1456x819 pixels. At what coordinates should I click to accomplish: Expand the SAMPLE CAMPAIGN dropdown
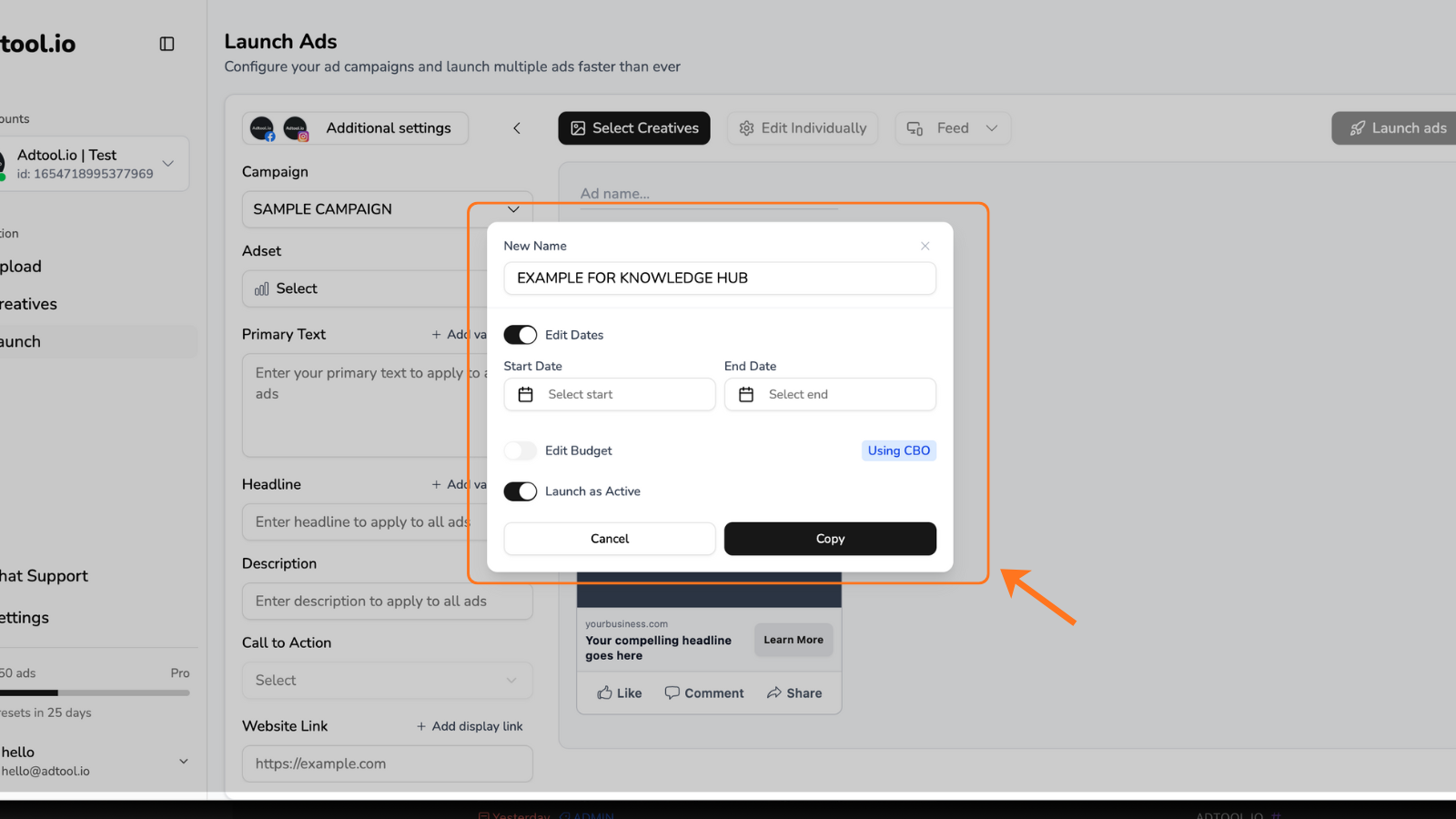coord(512,209)
